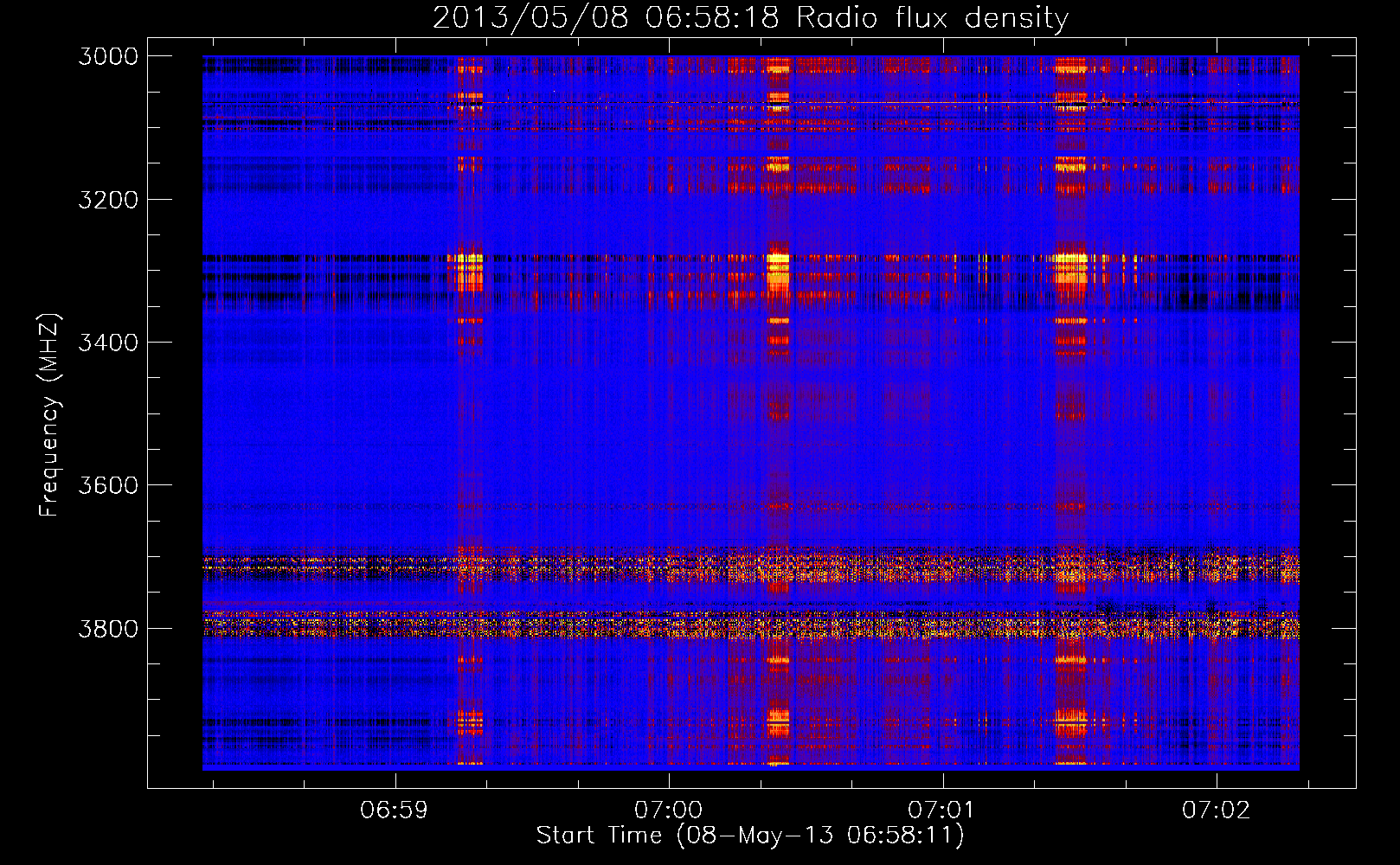
Task: Click the 3000 frequency axis label
Action: 108,56
